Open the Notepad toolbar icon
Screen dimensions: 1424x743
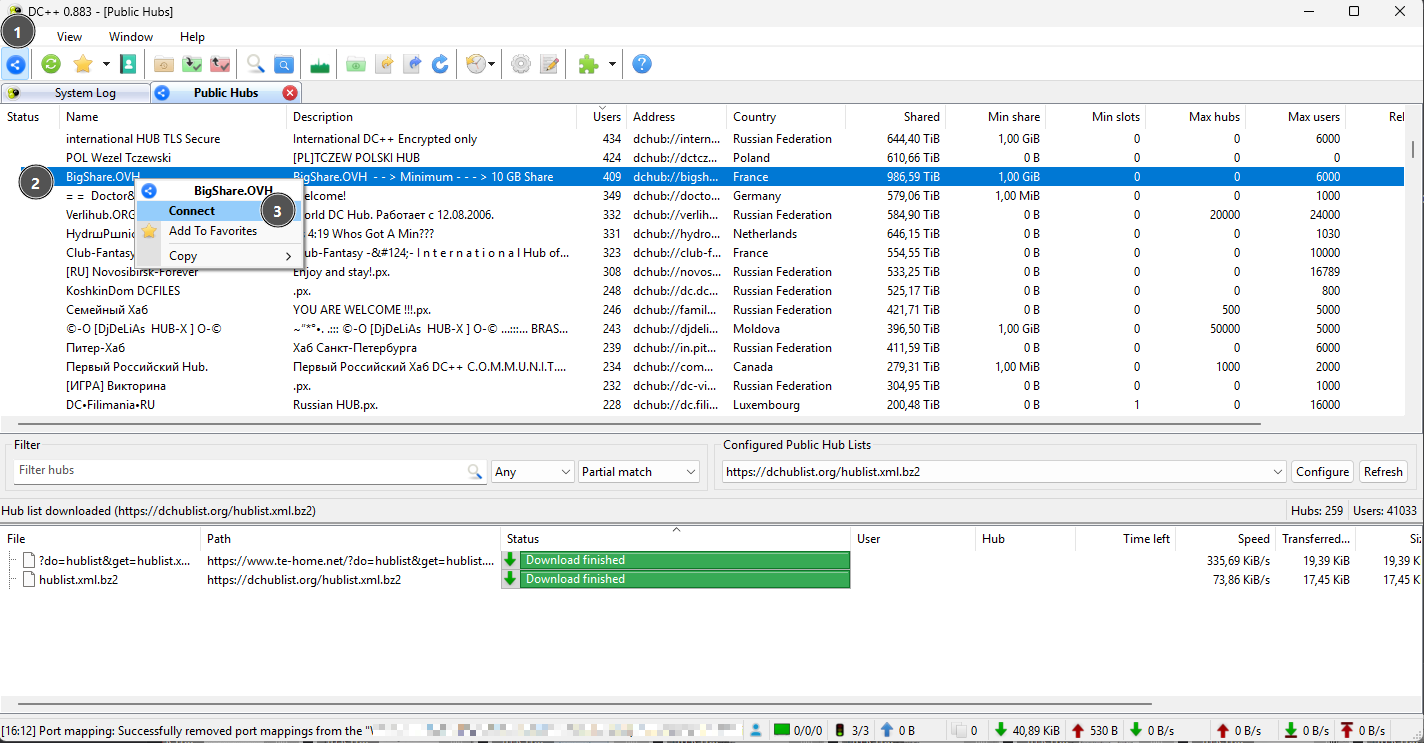pos(549,65)
